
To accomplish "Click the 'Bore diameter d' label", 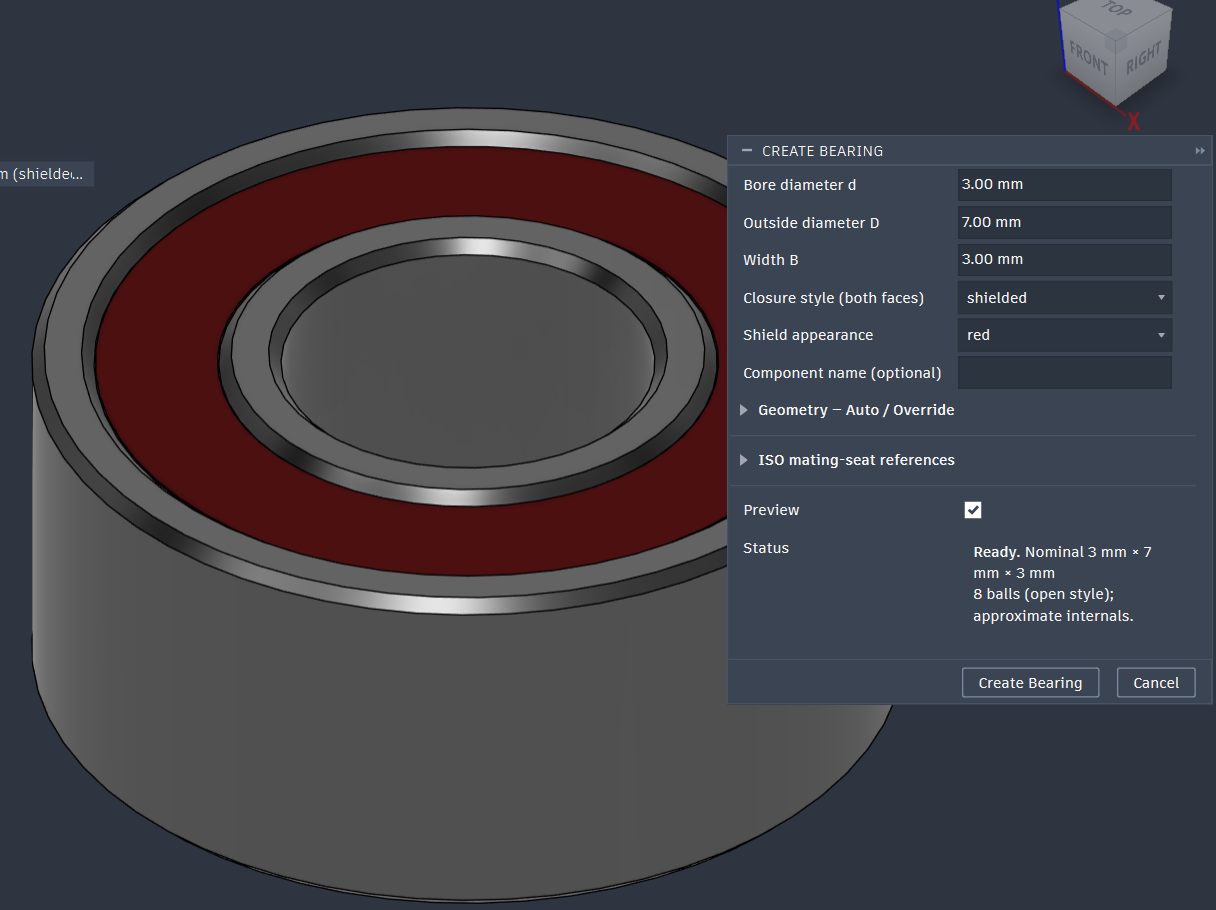I will [800, 185].
